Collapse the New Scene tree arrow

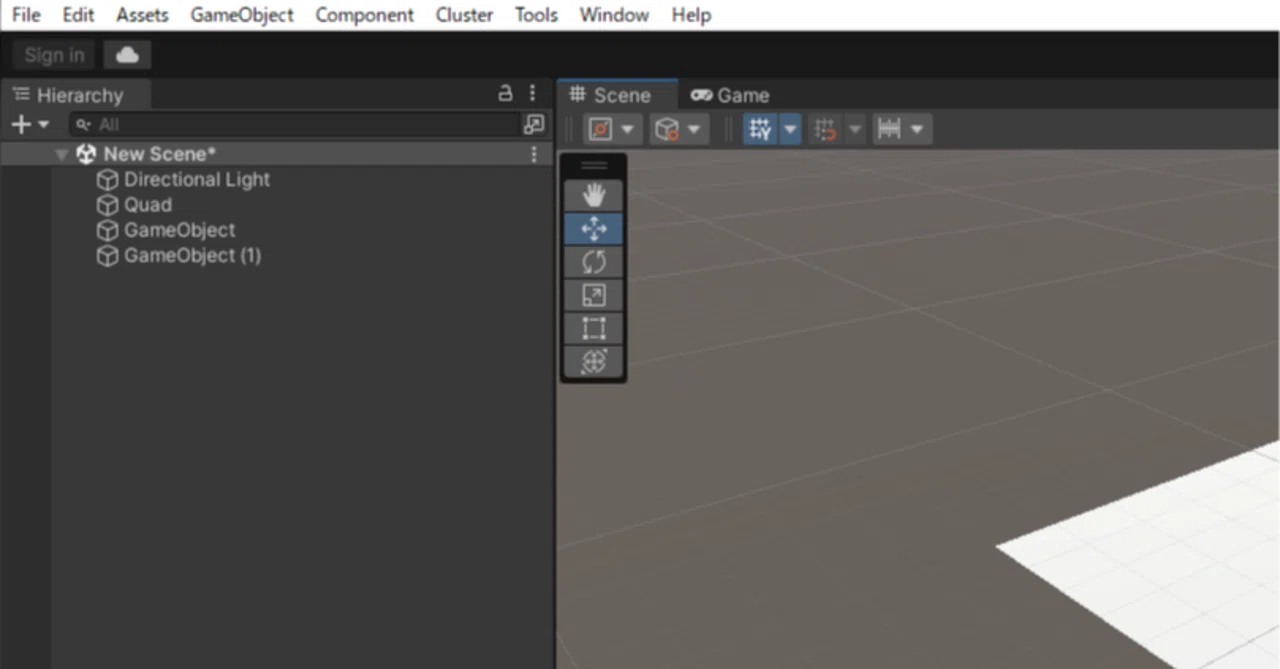[x=62, y=154]
